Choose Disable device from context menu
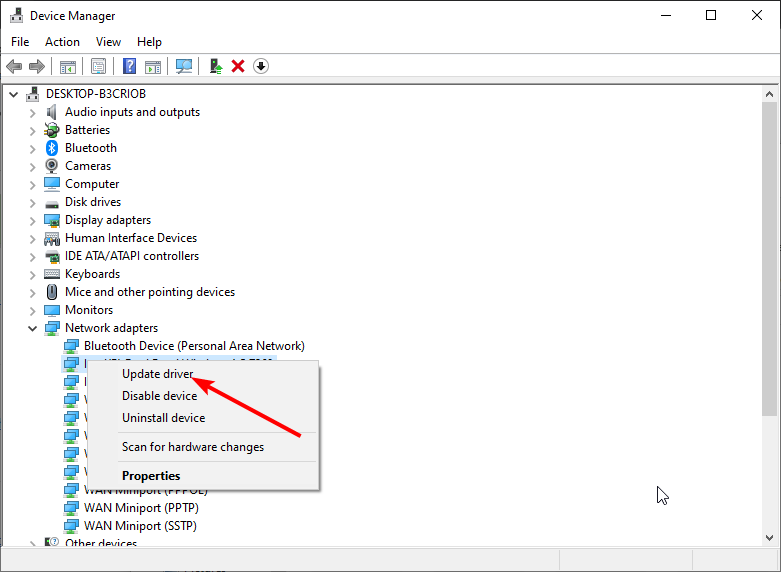The image size is (781, 572). 203,396
